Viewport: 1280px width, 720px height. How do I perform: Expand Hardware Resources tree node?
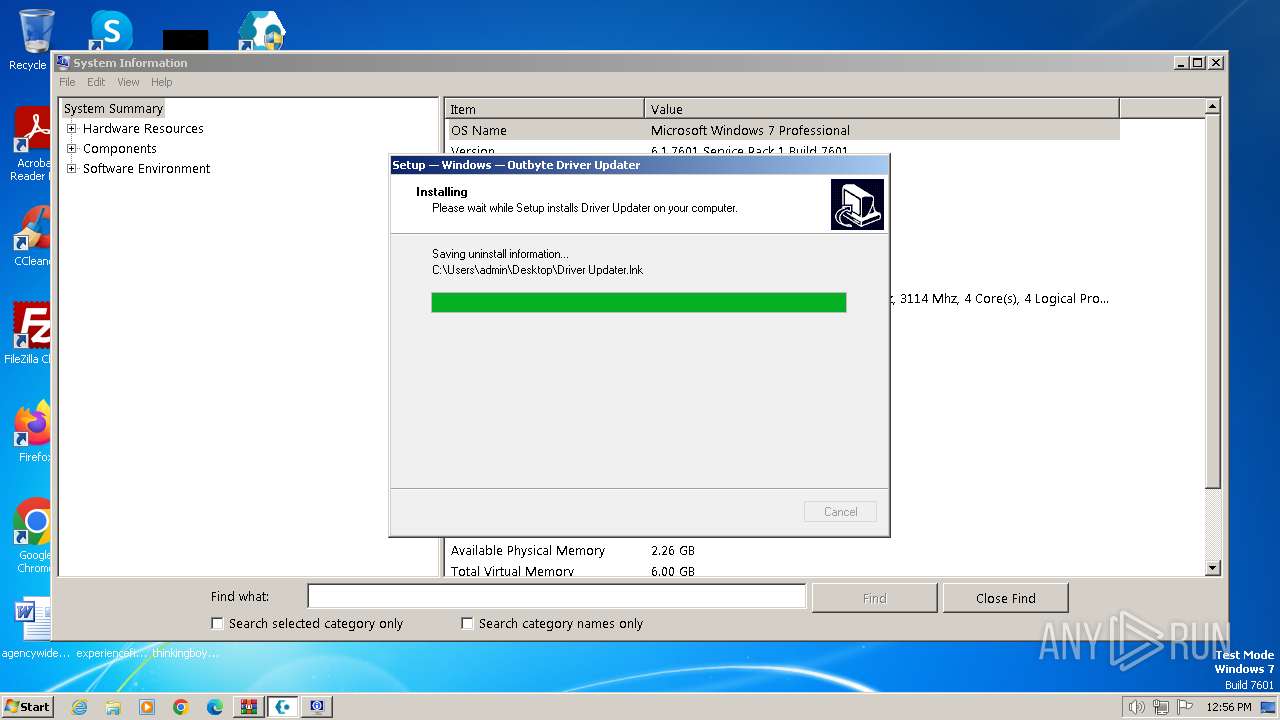point(72,128)
